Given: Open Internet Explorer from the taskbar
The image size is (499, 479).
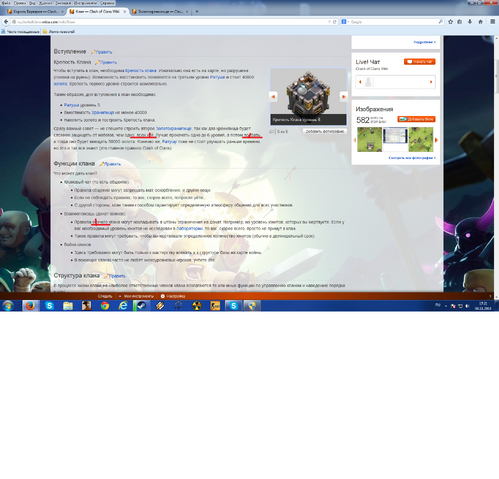Looking at the screenshot, I should [123, 305].
